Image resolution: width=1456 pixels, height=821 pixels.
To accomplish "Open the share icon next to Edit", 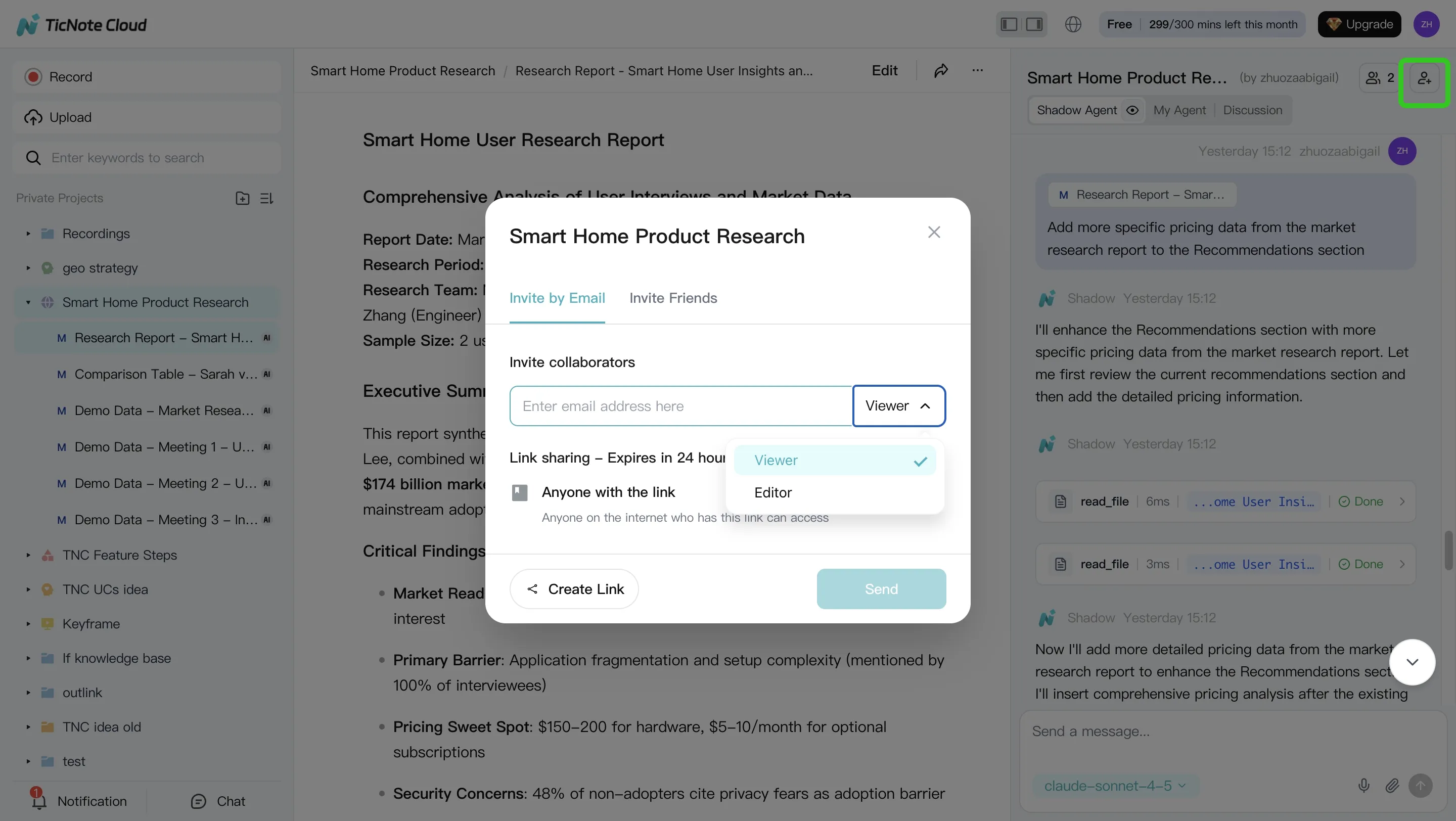I will tap(940, 71).
